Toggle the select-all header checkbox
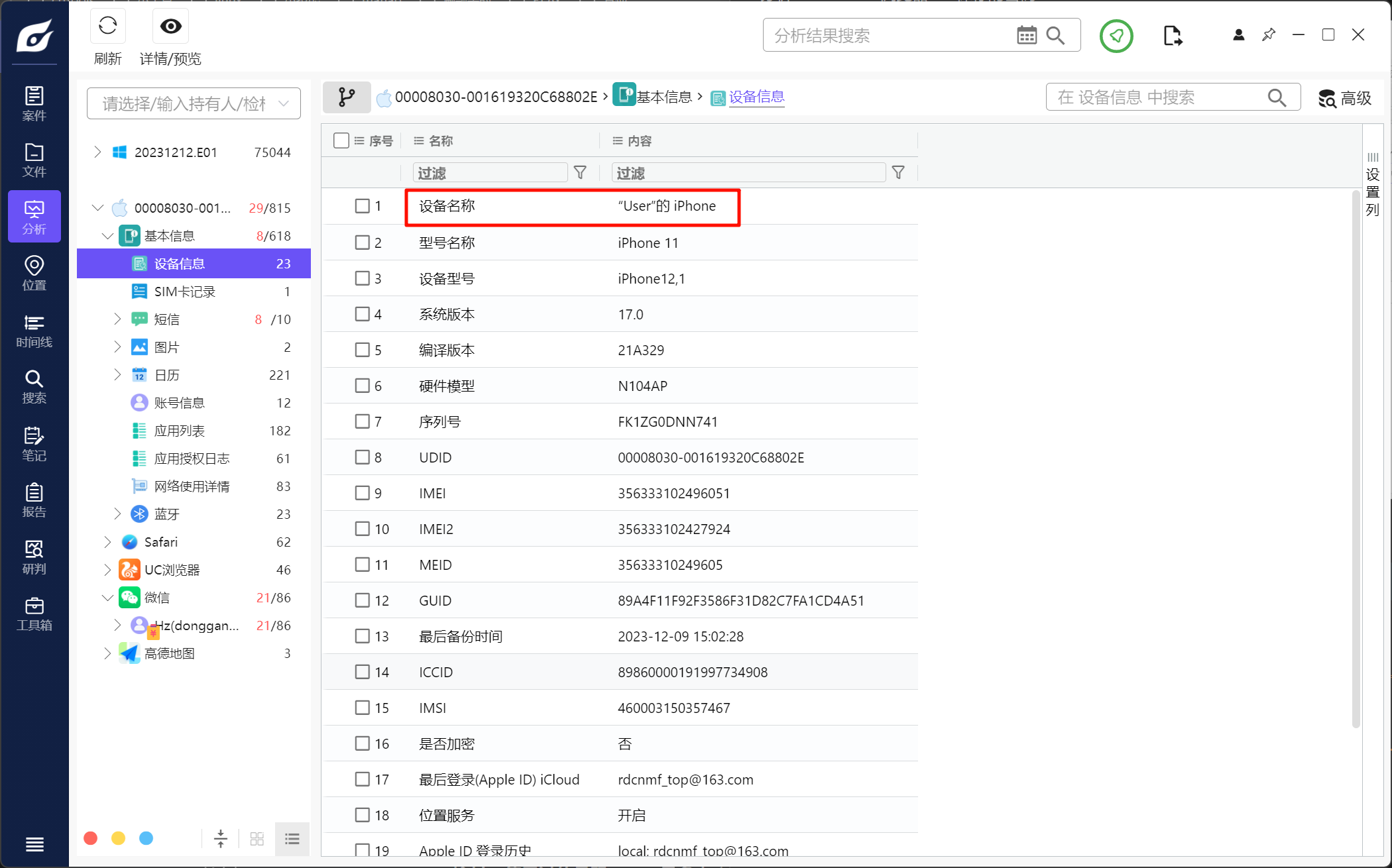 point(341,140)
